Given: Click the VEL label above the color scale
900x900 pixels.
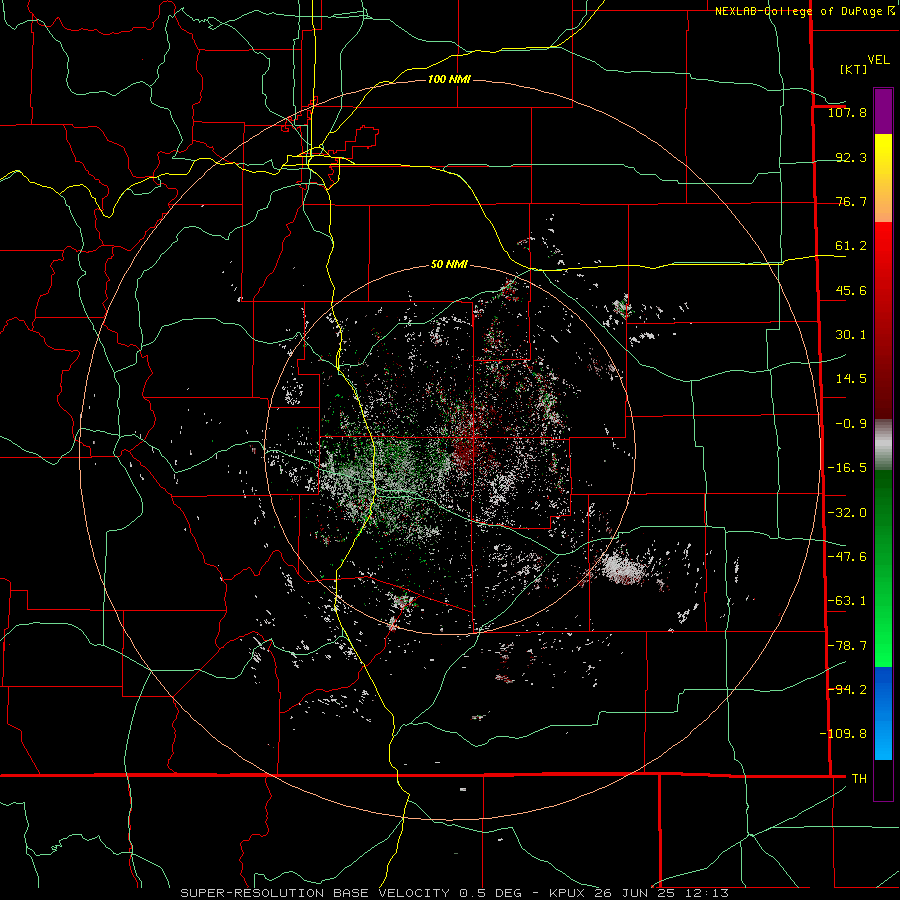Looking at the screenshot, I should (878, 60).
